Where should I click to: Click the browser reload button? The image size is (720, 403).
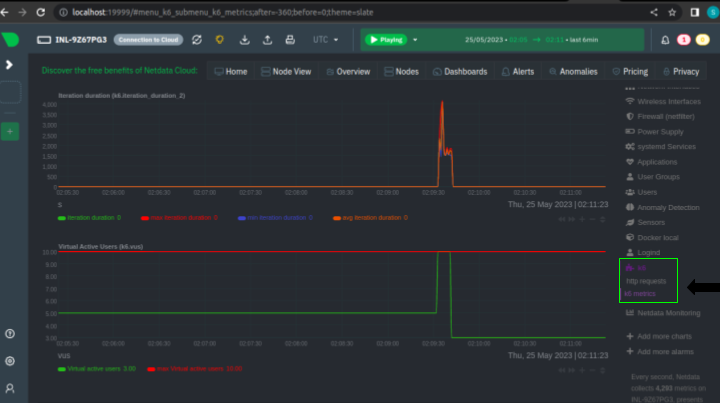[40, 12]
